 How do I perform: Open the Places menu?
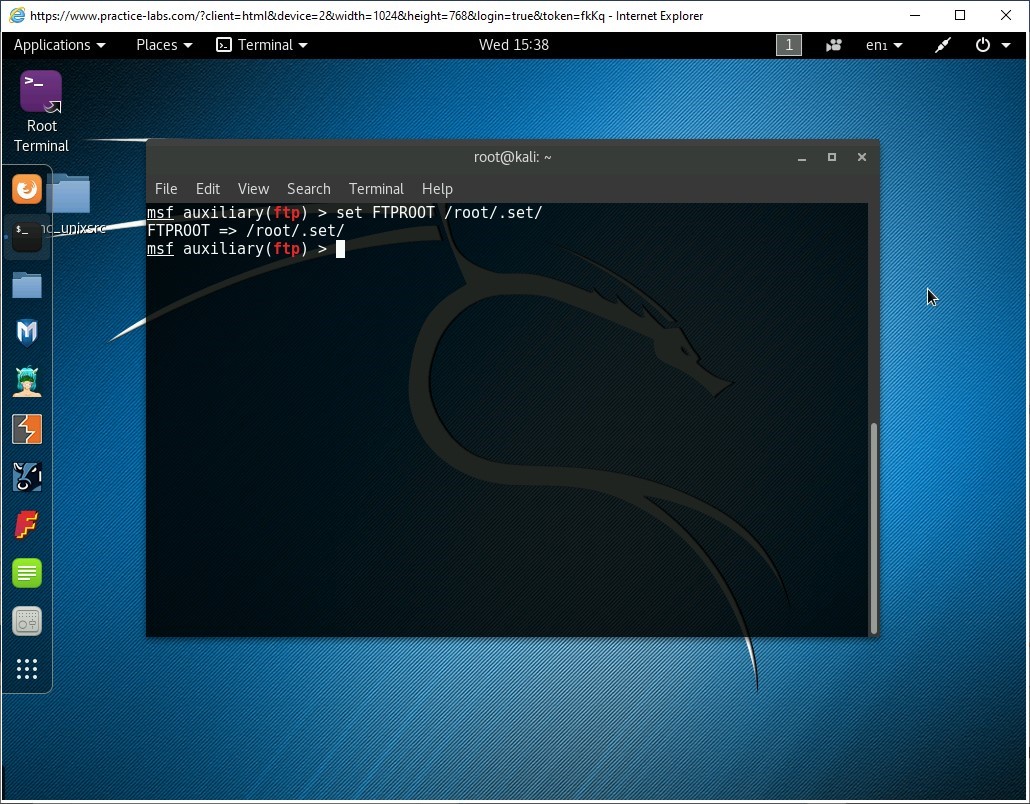164,45
